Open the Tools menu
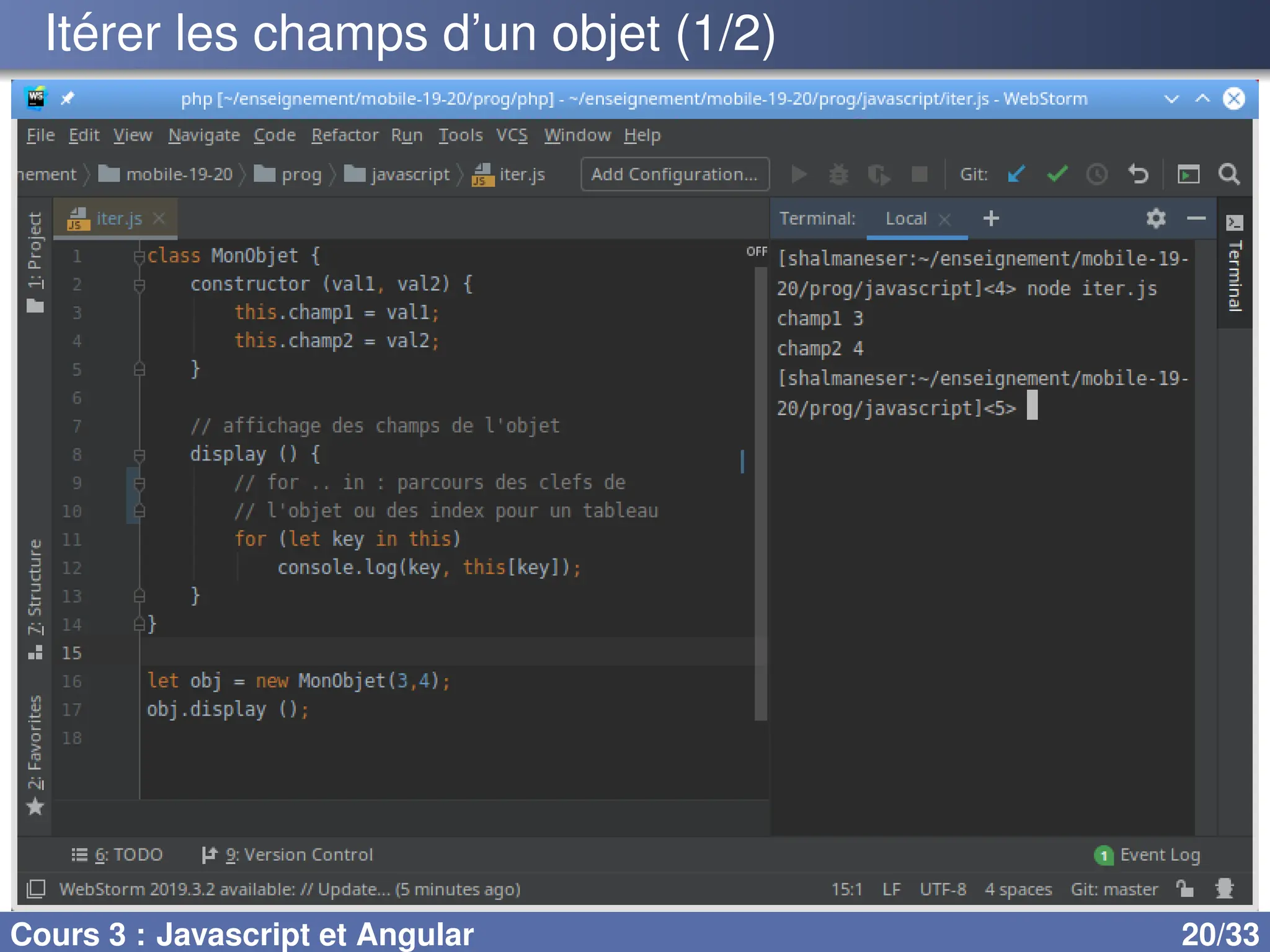 460,135
